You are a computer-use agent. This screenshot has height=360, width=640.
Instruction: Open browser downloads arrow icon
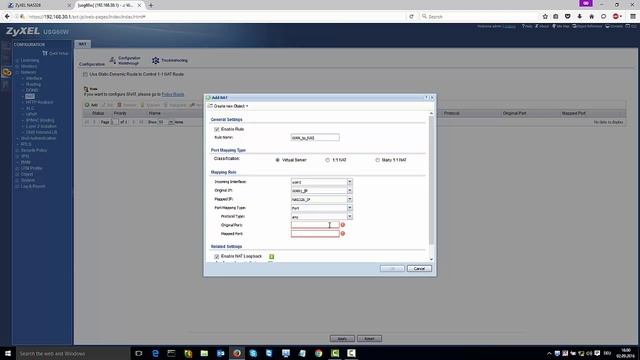tap(580, 16)
